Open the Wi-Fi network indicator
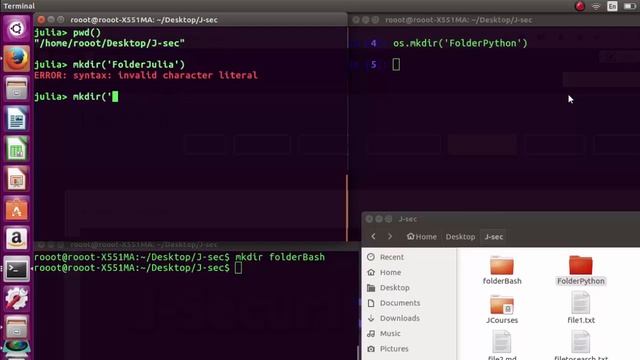The image size is (640, 360). (596, 6)
